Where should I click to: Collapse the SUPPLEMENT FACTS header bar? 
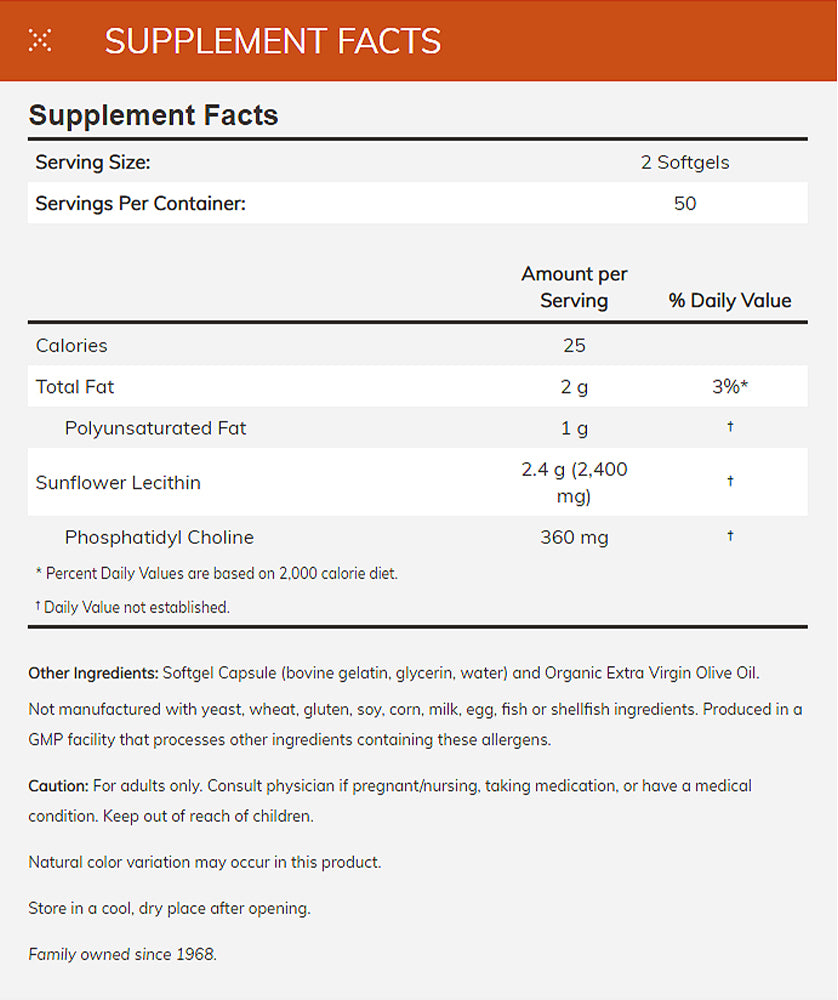[x=272, y=41]
